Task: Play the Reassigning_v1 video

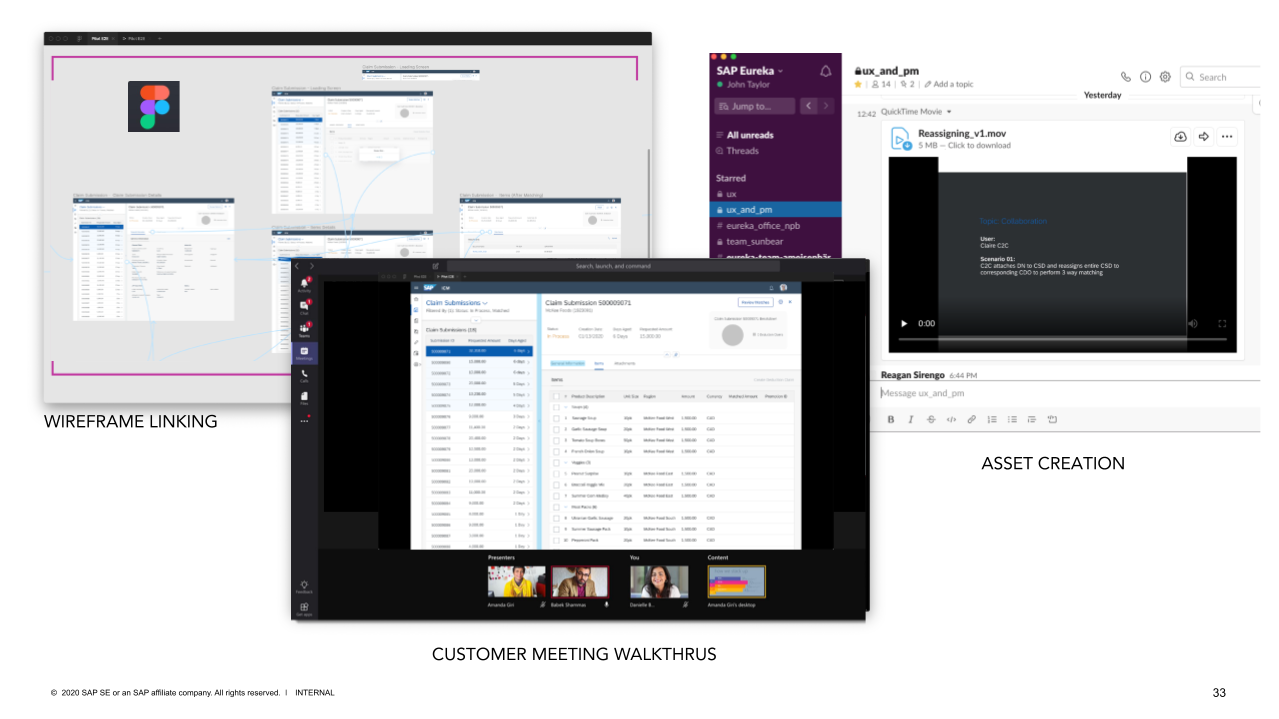Action: (x=905, y=324)
